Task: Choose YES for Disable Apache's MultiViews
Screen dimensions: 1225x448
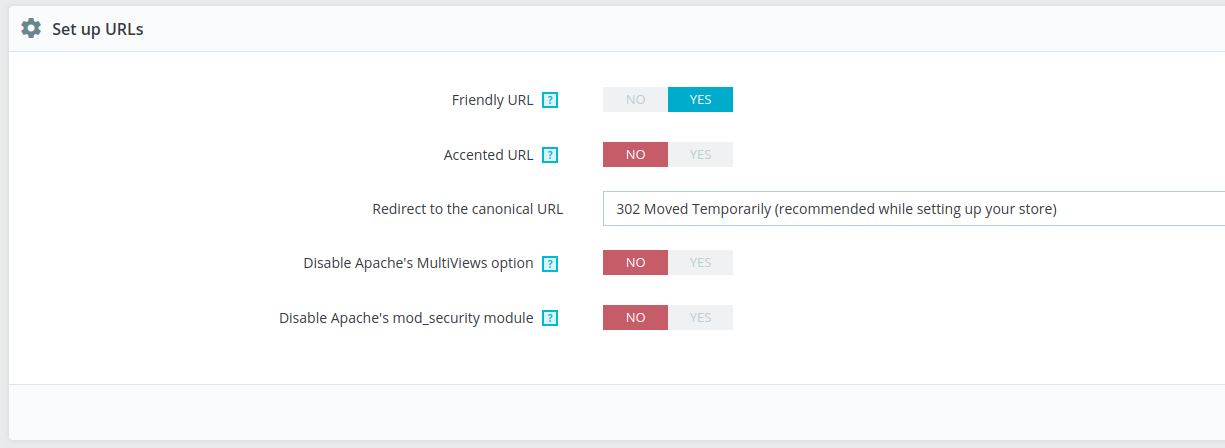Action: [700, 263]
